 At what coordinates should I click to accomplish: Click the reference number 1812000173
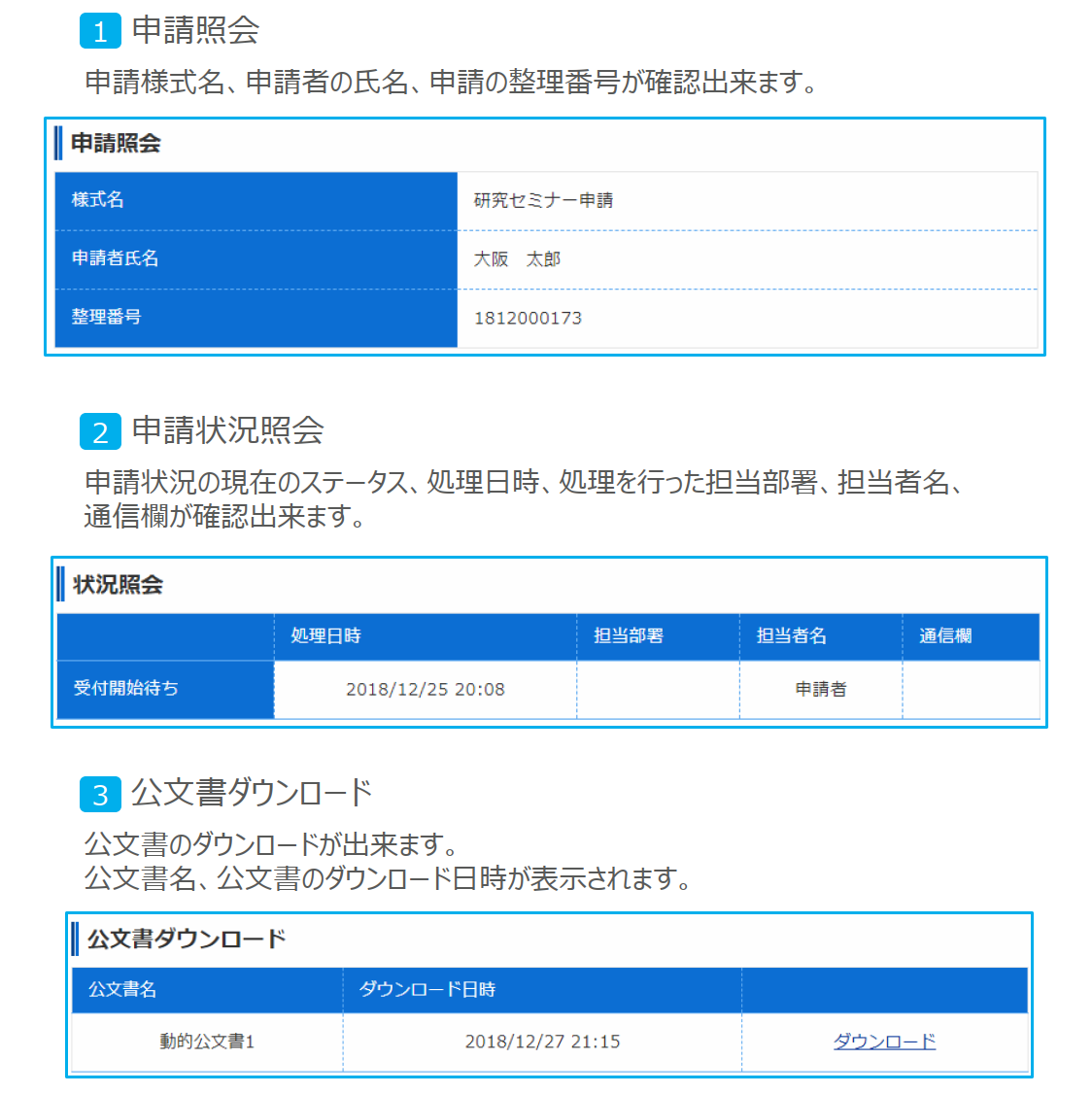click(529, 318)
